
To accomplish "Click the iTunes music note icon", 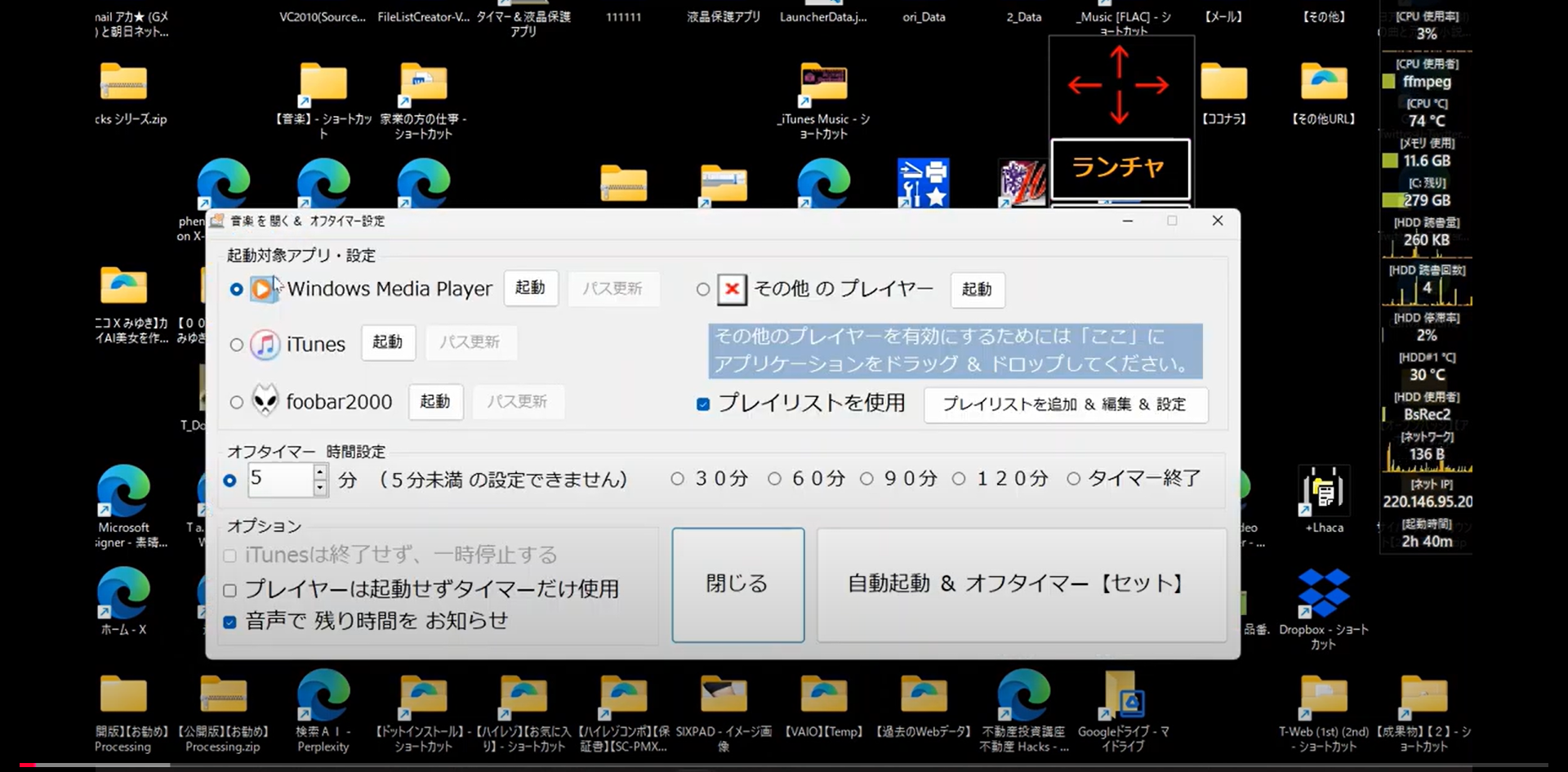I will tap(265, 345).
